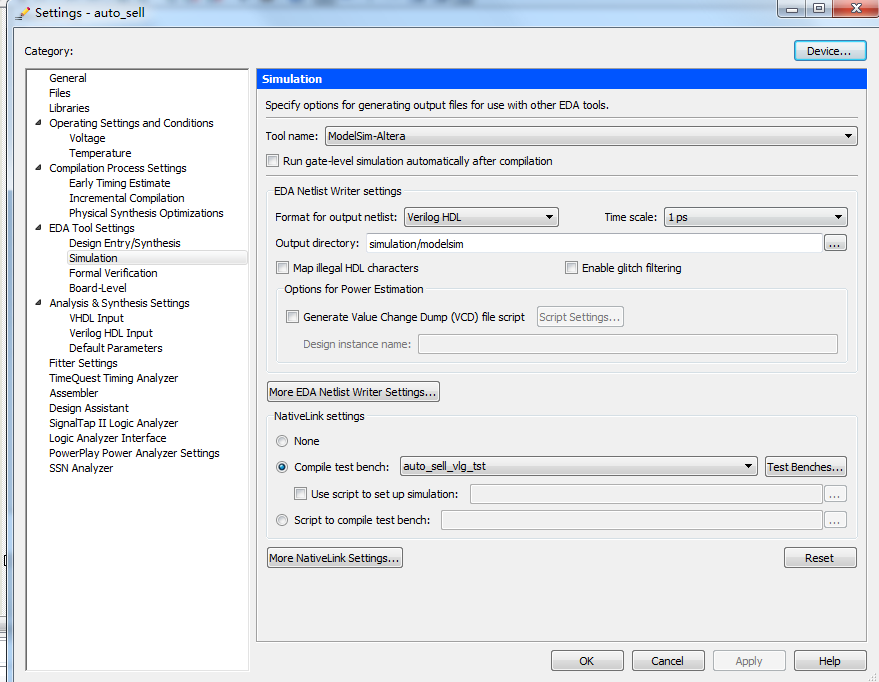The width and height of the screenshot is (879, 682).
Task: Open Voltage settings
Action: tap(87, 138)
